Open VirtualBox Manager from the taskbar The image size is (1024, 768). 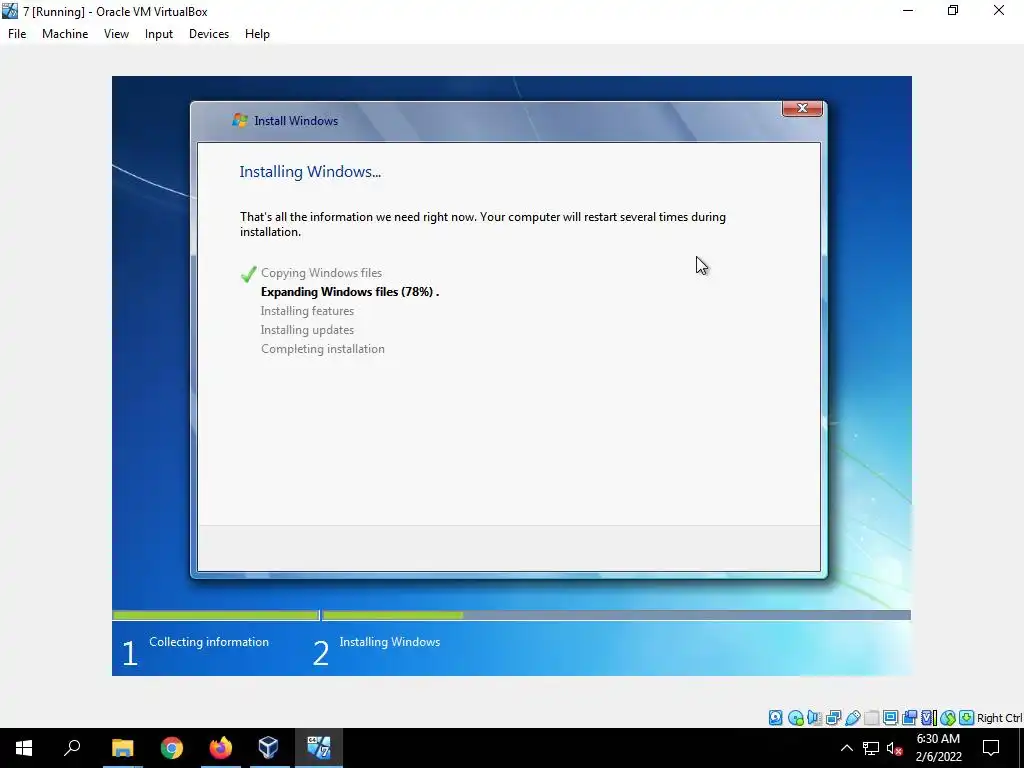pos(269,748)
